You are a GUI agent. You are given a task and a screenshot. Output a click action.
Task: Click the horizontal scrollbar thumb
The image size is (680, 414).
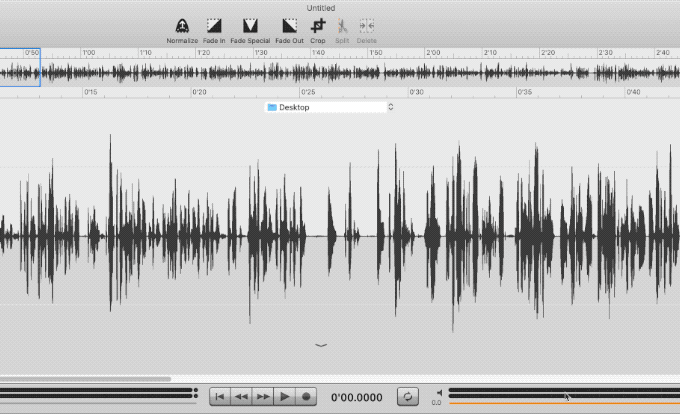(x=85, y=379)
